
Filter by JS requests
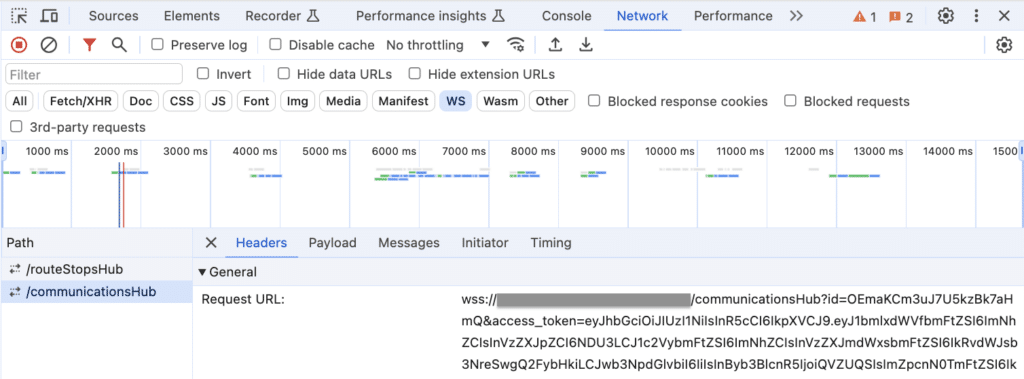tap(219, 101)
